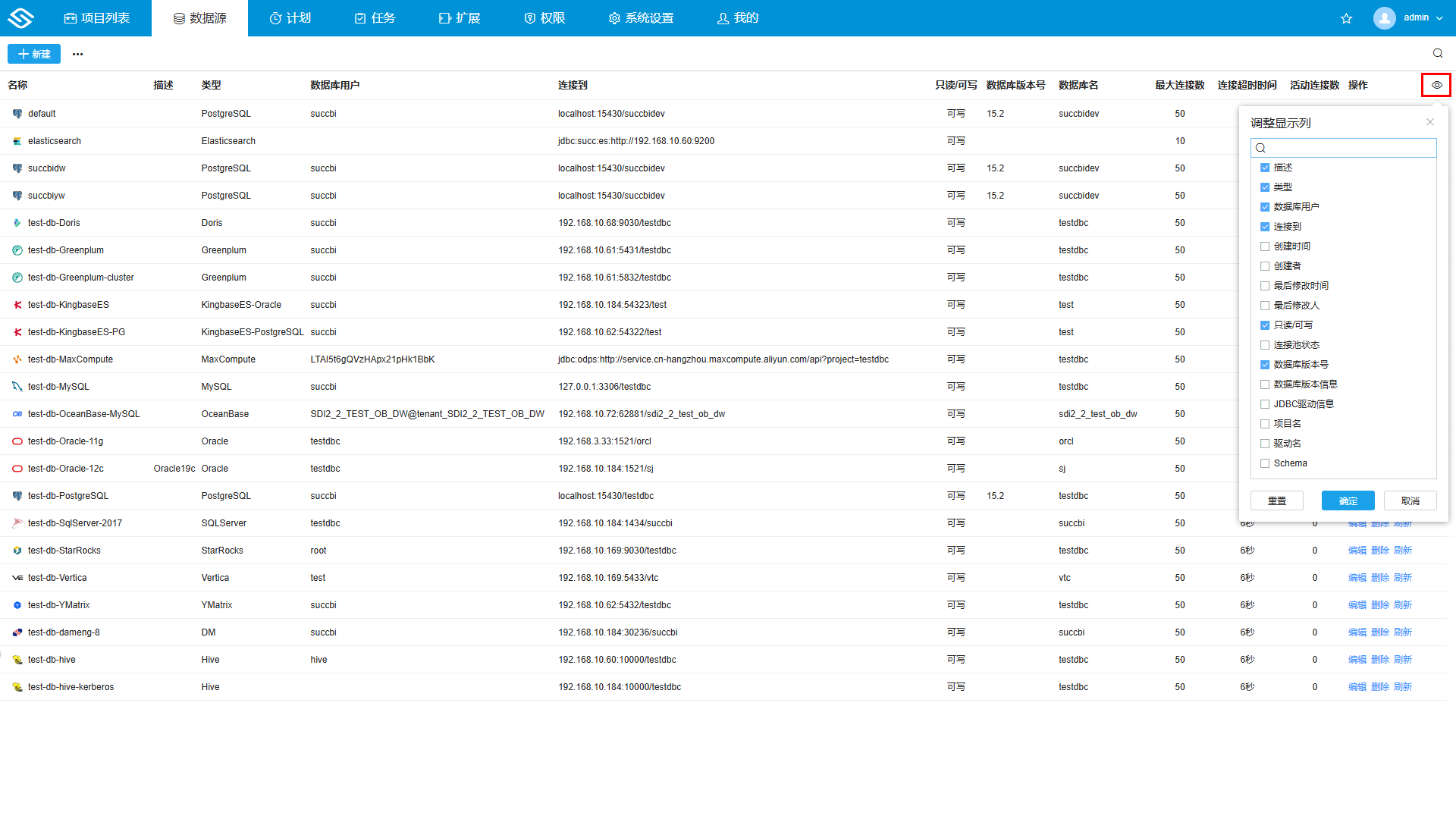Click the test-db-MySQL dolphin icon
Screen dimensions: 1456x819
[17, 387]
